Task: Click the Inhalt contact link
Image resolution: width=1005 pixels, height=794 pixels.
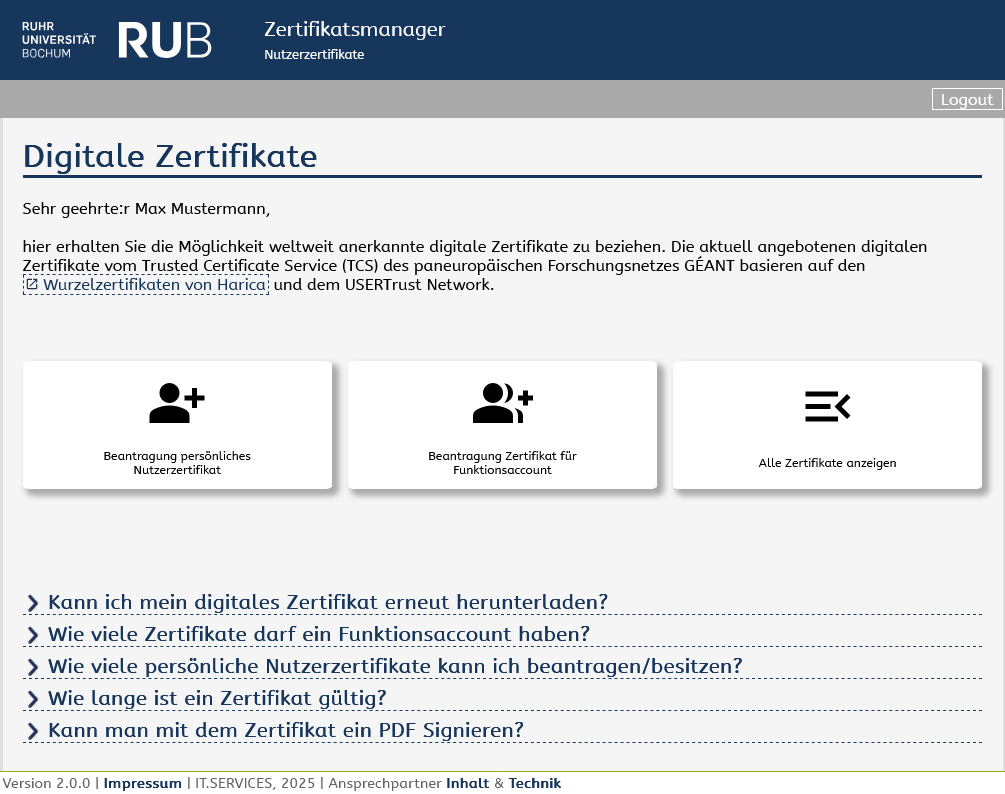Action: (467, 783)
